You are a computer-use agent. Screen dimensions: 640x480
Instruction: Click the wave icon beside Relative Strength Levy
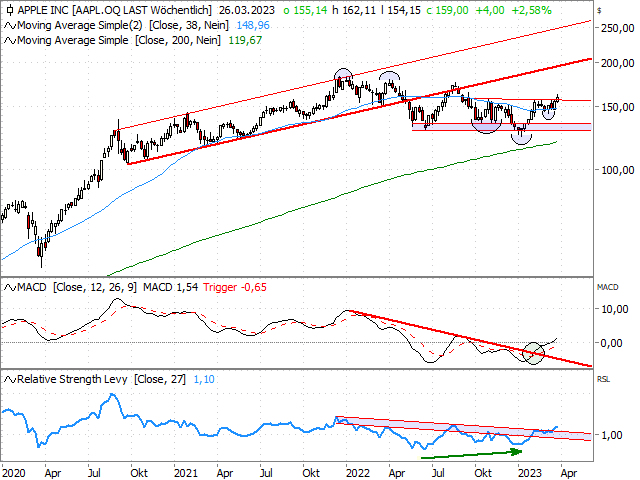pos(10,380)
